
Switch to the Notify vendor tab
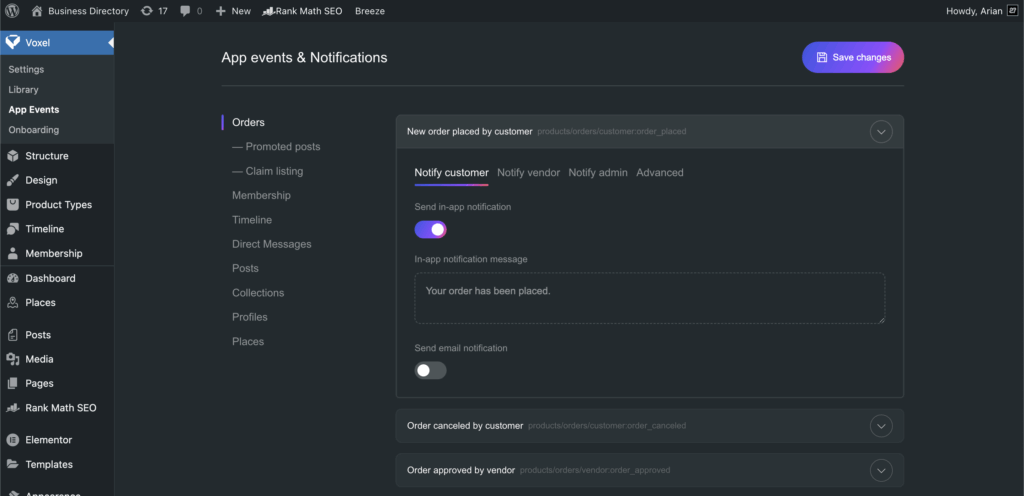528,173
